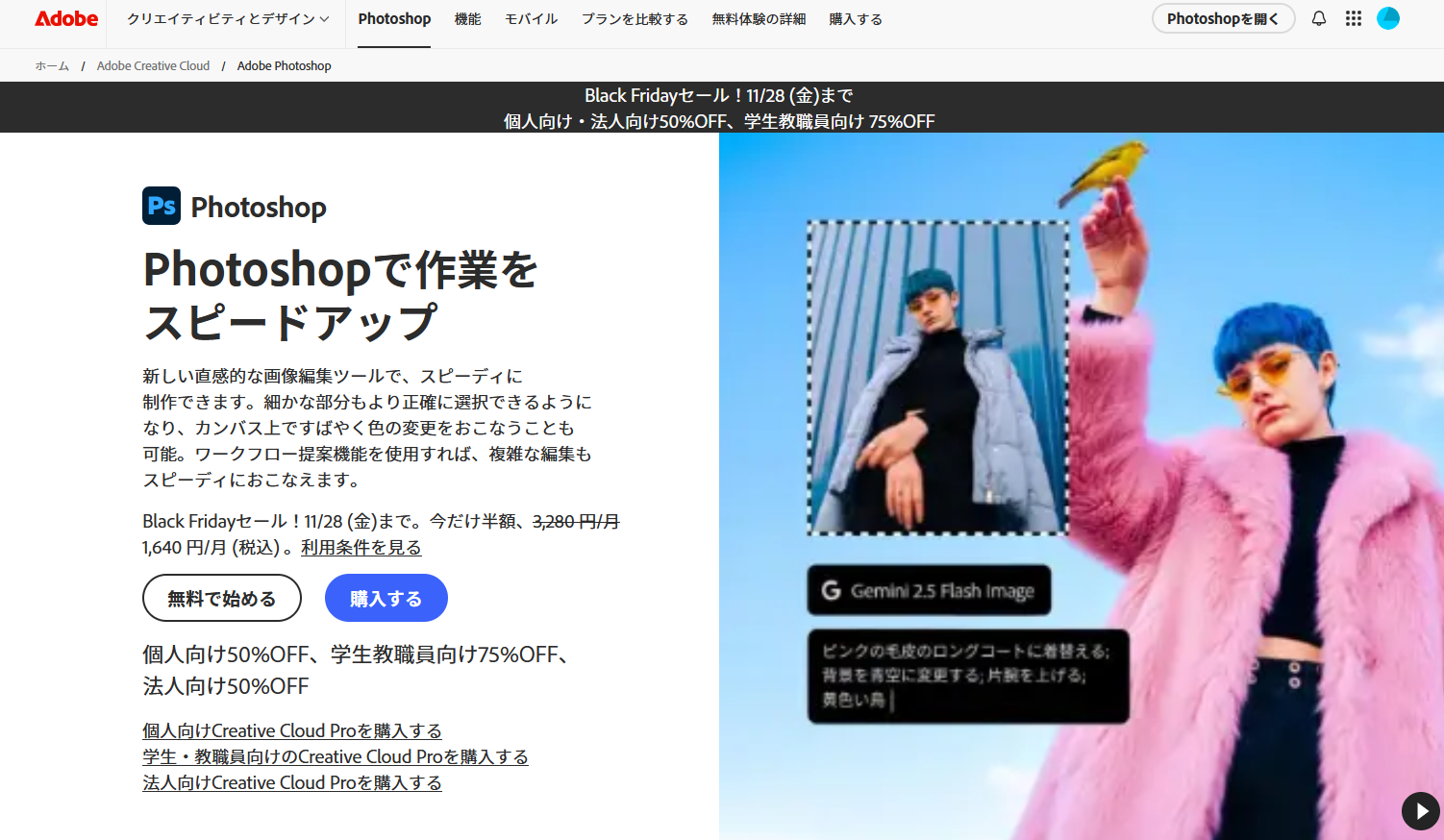Open the user profile avatar
1444x840 pixels.
click(x=1388, y=18)
